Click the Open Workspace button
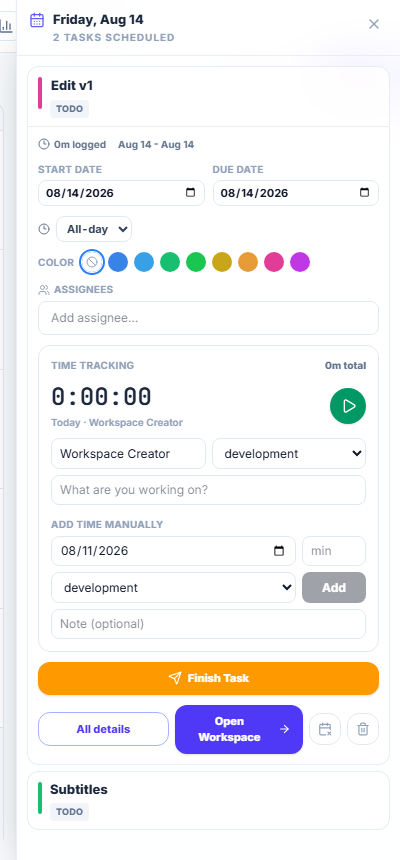The width and height of the screenshot is (400, 860). (x=239, y=729)
